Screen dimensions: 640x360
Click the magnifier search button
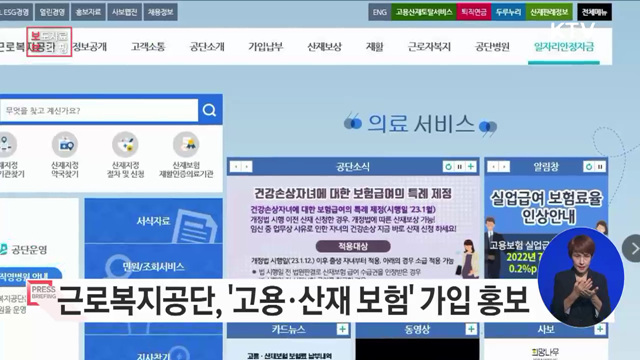pyautogui.click(x=209, y=110)
